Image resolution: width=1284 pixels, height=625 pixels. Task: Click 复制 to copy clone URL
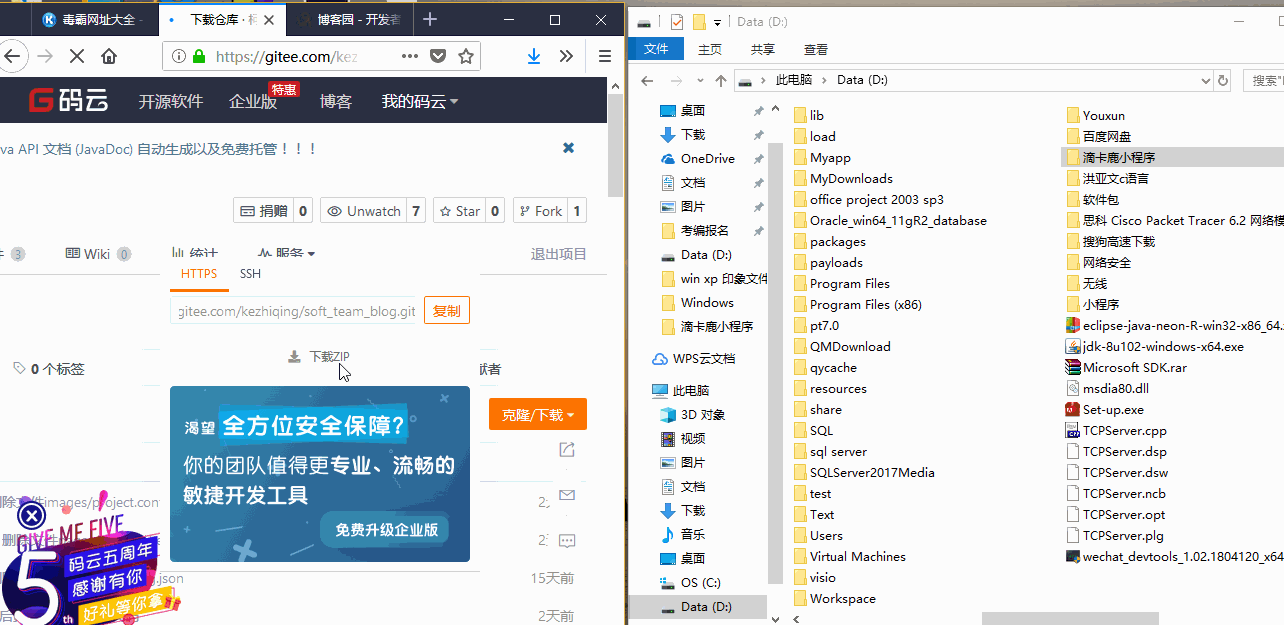(447, 311)
